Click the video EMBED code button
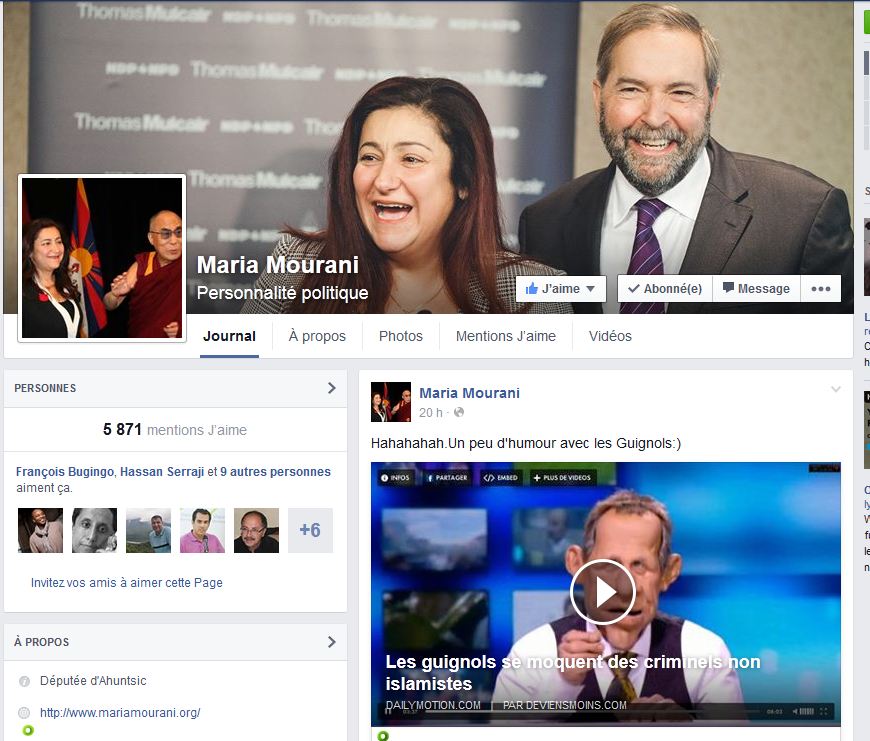The height and width of the screenshot is (741, 870). tap(500, 478)
